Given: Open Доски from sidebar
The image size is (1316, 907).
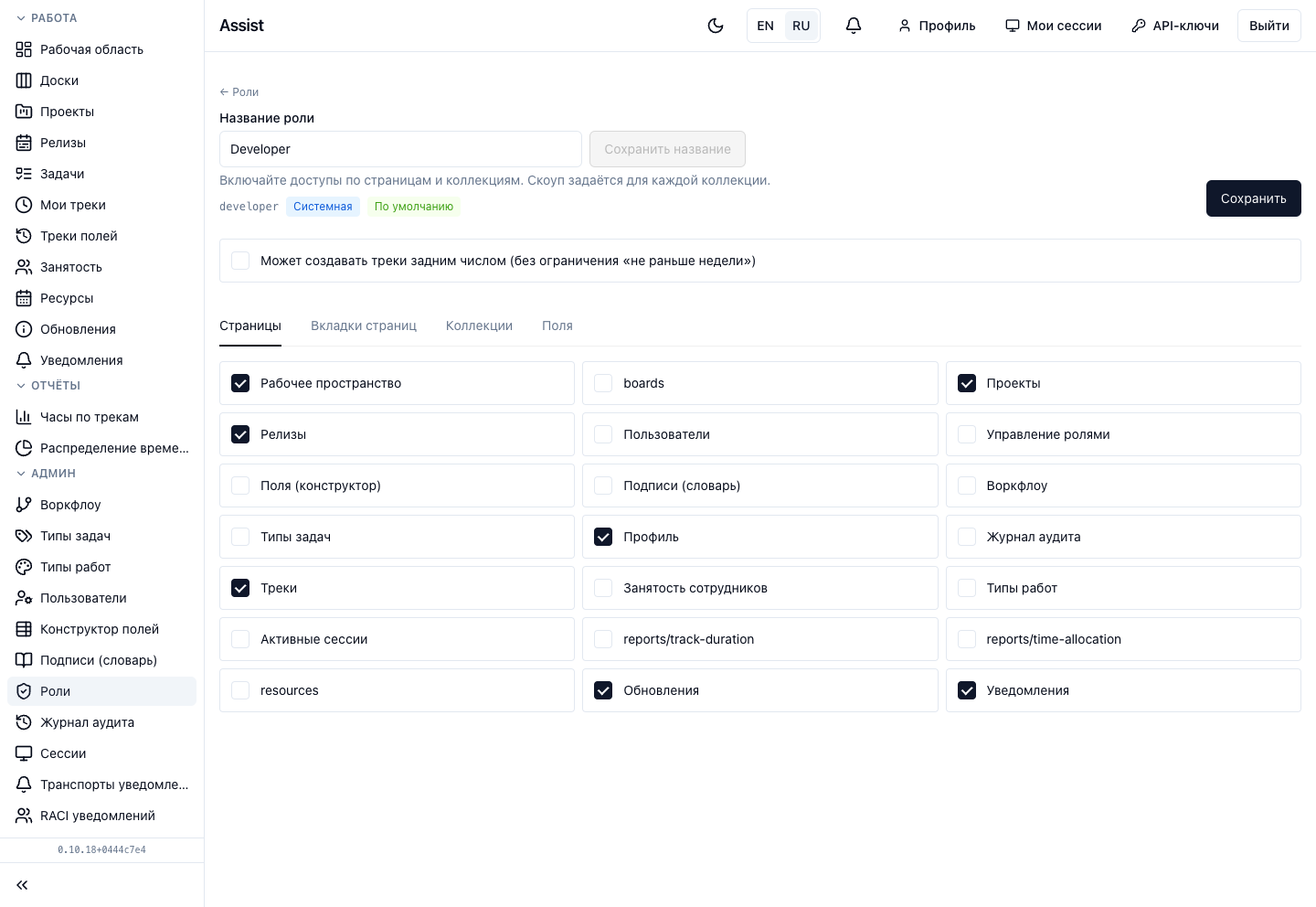Looking at the screenshot, I should (x=101, y=80).
